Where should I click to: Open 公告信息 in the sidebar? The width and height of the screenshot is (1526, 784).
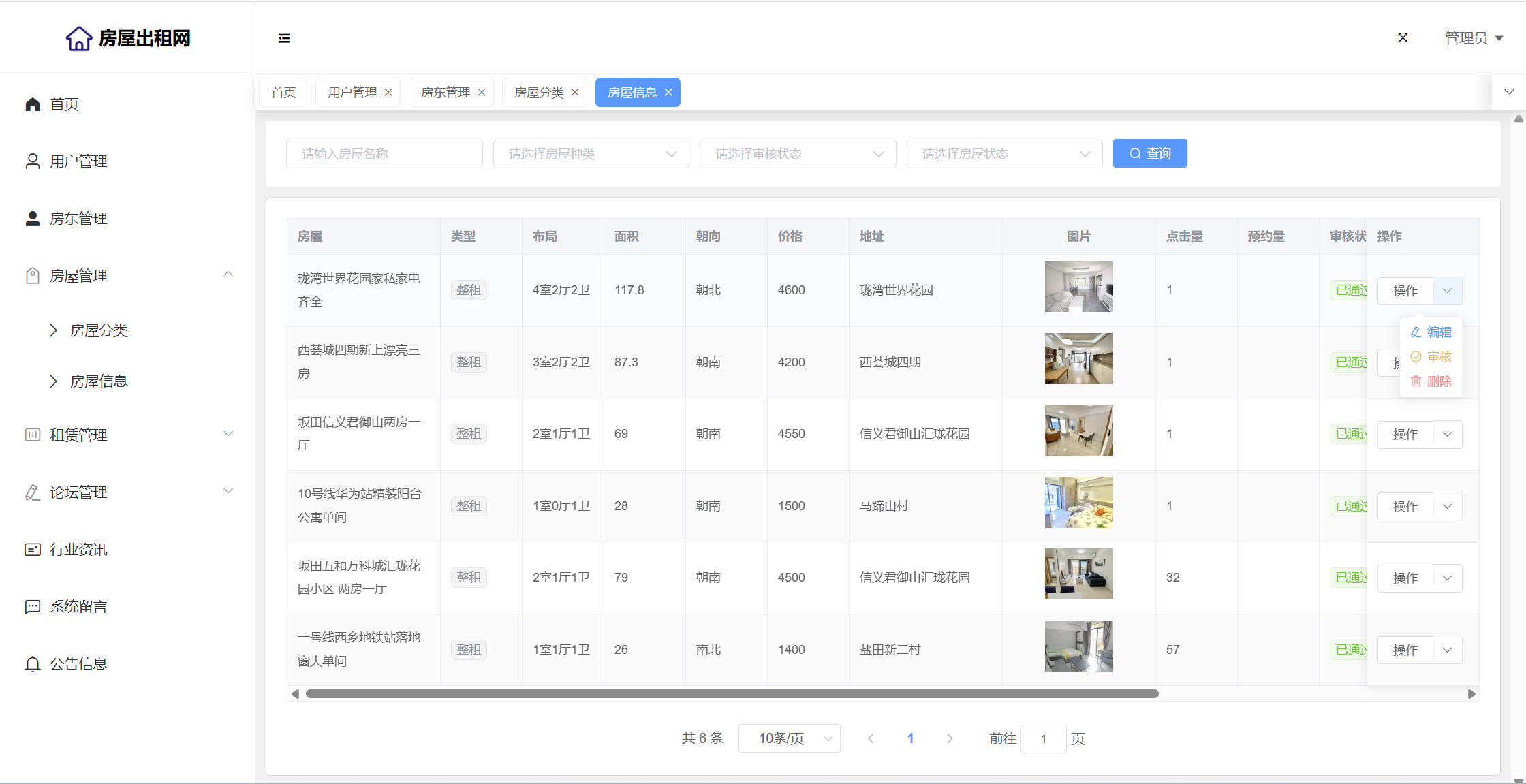(x=78, y=663)
